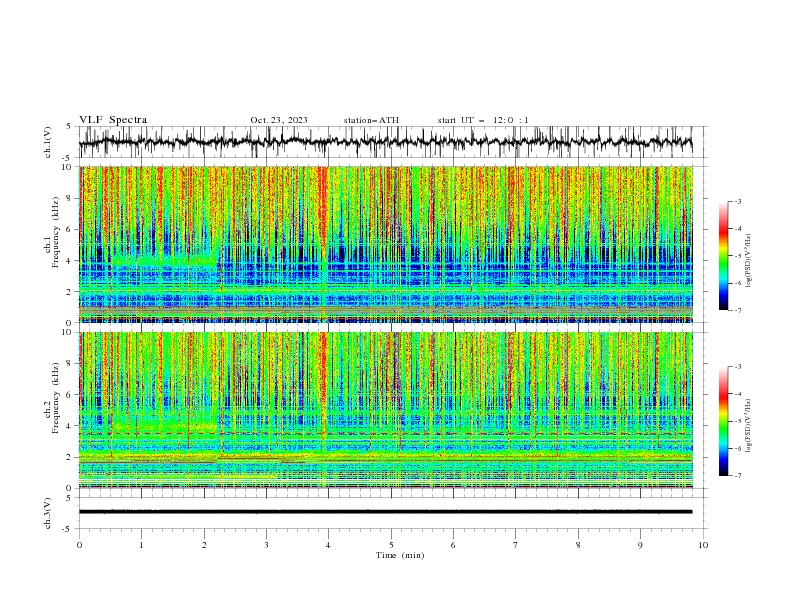The image size is (792, 612).
Task: Click the ch.3 flat voltage trace
Action: tap(385, 512)
